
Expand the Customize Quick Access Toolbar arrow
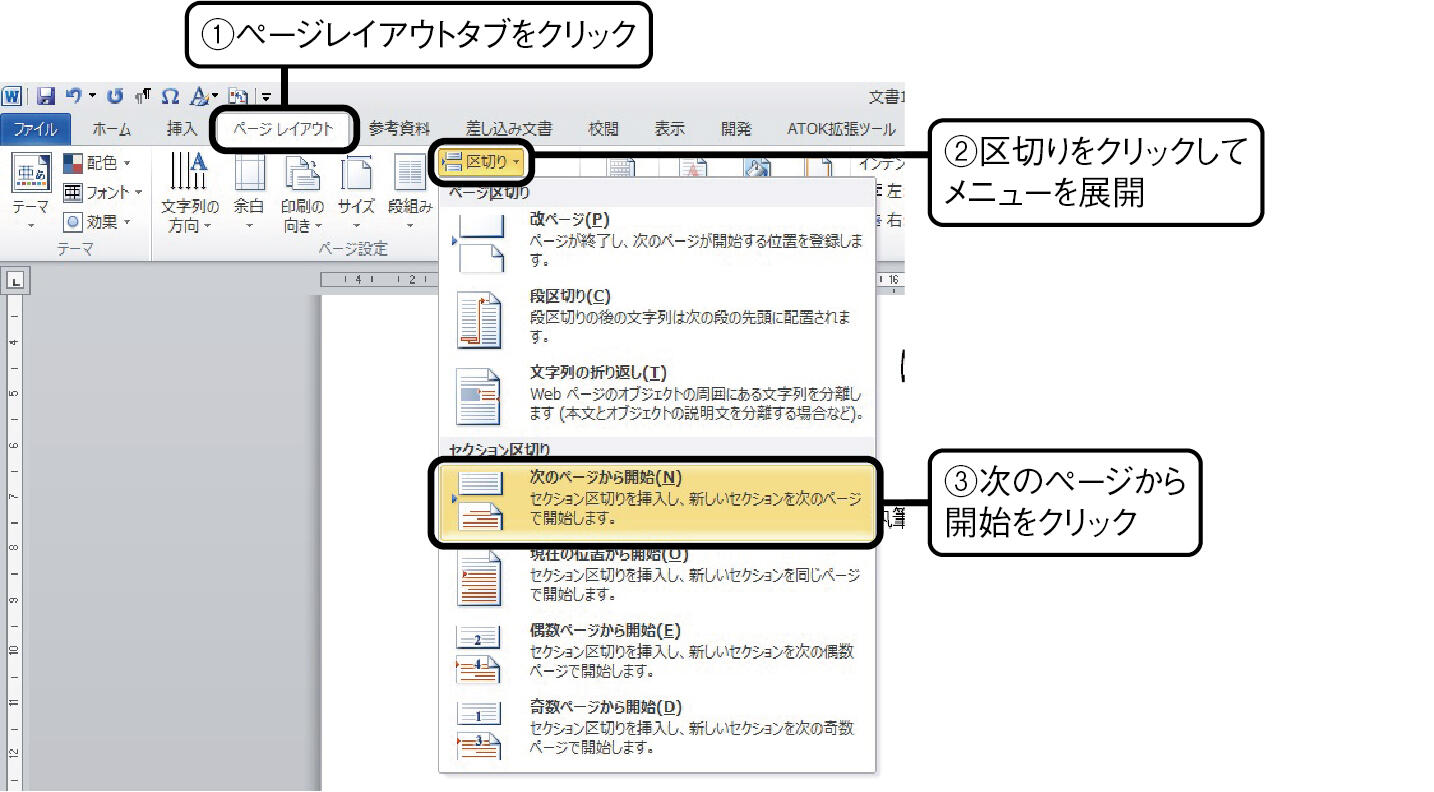[x=267, y=96]
